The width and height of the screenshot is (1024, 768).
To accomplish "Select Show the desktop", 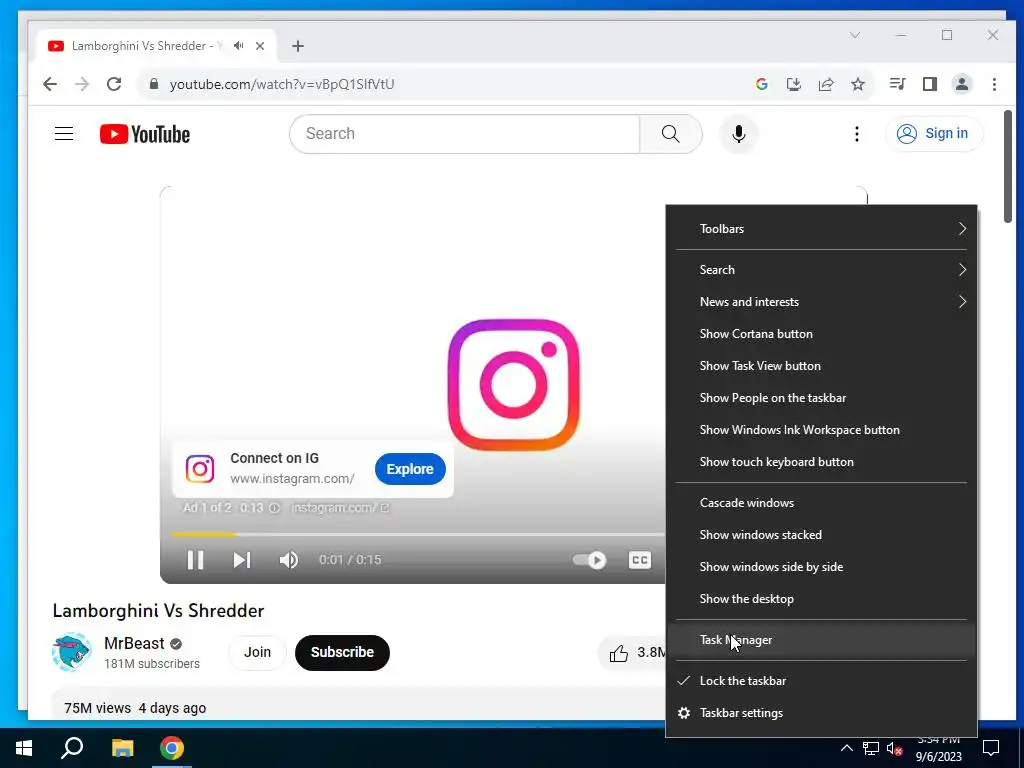I will coord(821,599).
